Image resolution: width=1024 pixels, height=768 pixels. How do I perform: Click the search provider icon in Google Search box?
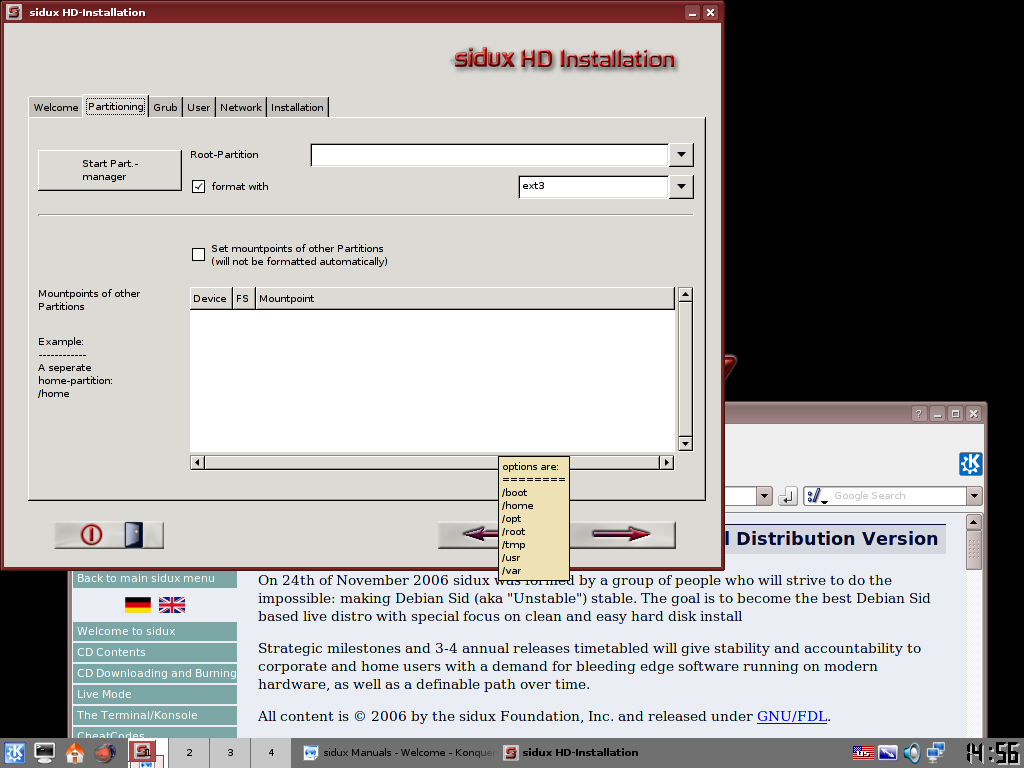pyautogui.click(x=816, y=496)
